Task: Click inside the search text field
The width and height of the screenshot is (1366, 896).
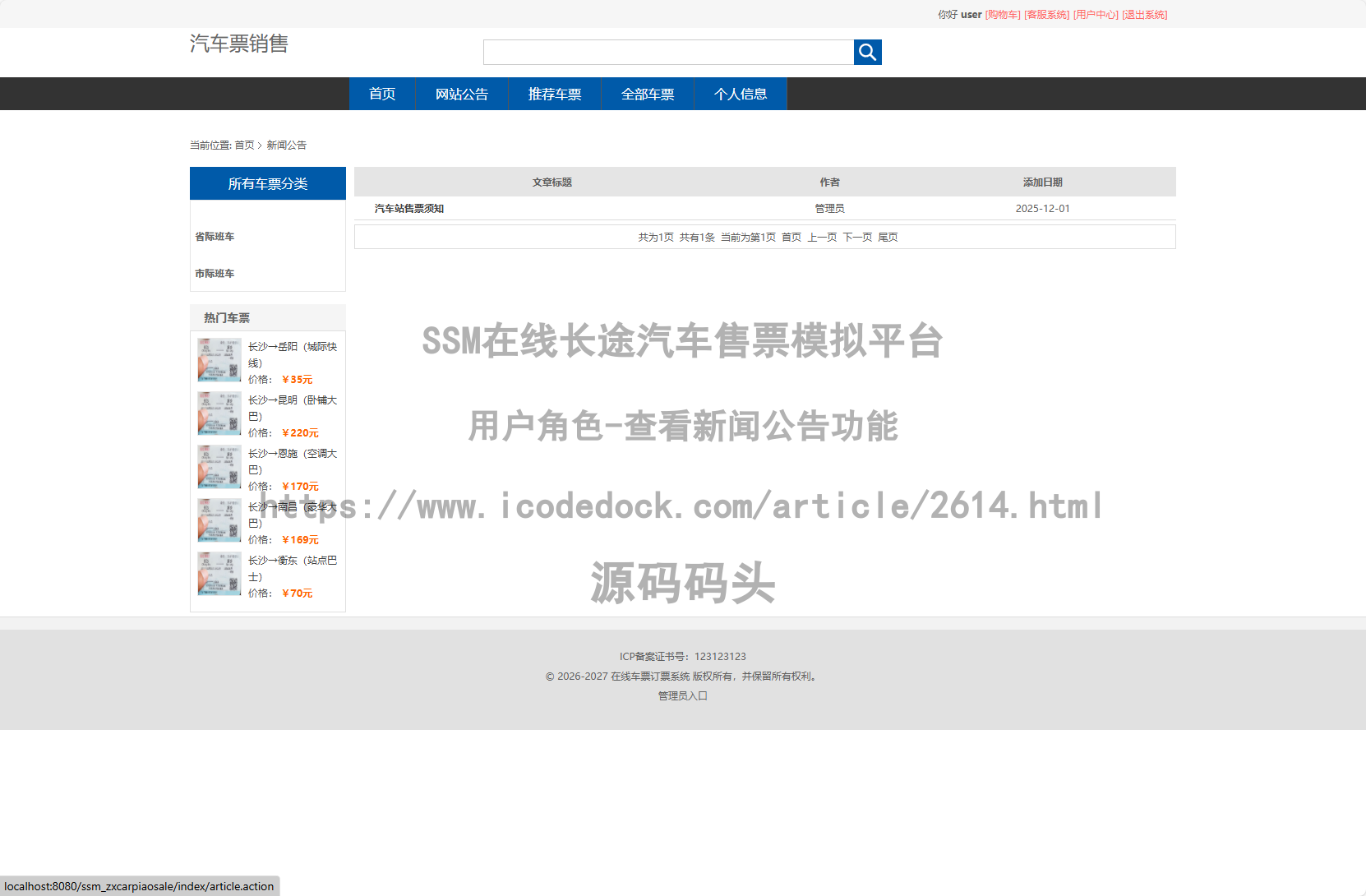Action: (667, 53)
